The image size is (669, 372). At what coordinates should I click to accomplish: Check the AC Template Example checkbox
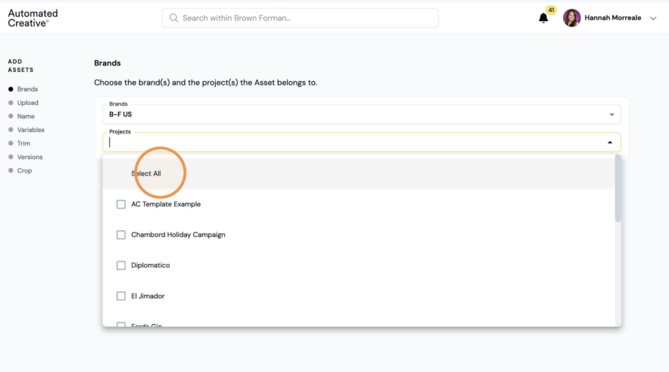click(x=121, y=204)
